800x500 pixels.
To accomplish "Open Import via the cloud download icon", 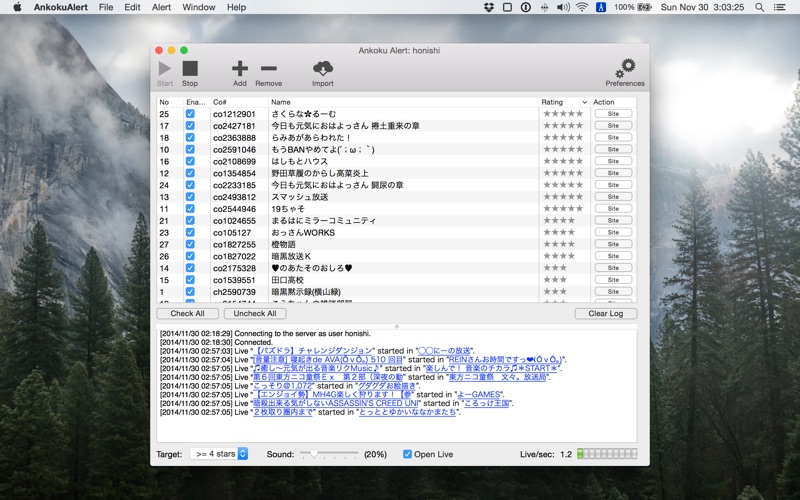I will tap(322, 68).
